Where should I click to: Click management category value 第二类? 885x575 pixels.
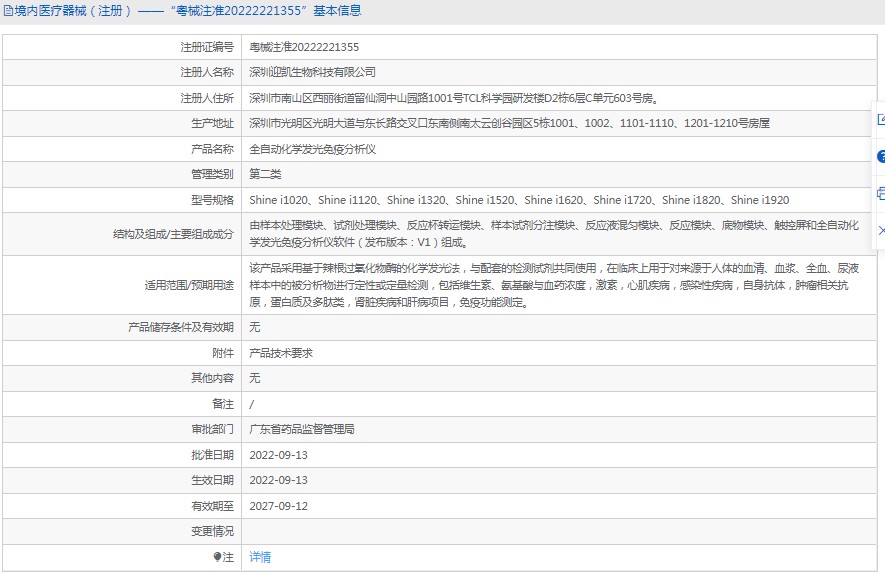pyautogui.click(x=265, y=174)
